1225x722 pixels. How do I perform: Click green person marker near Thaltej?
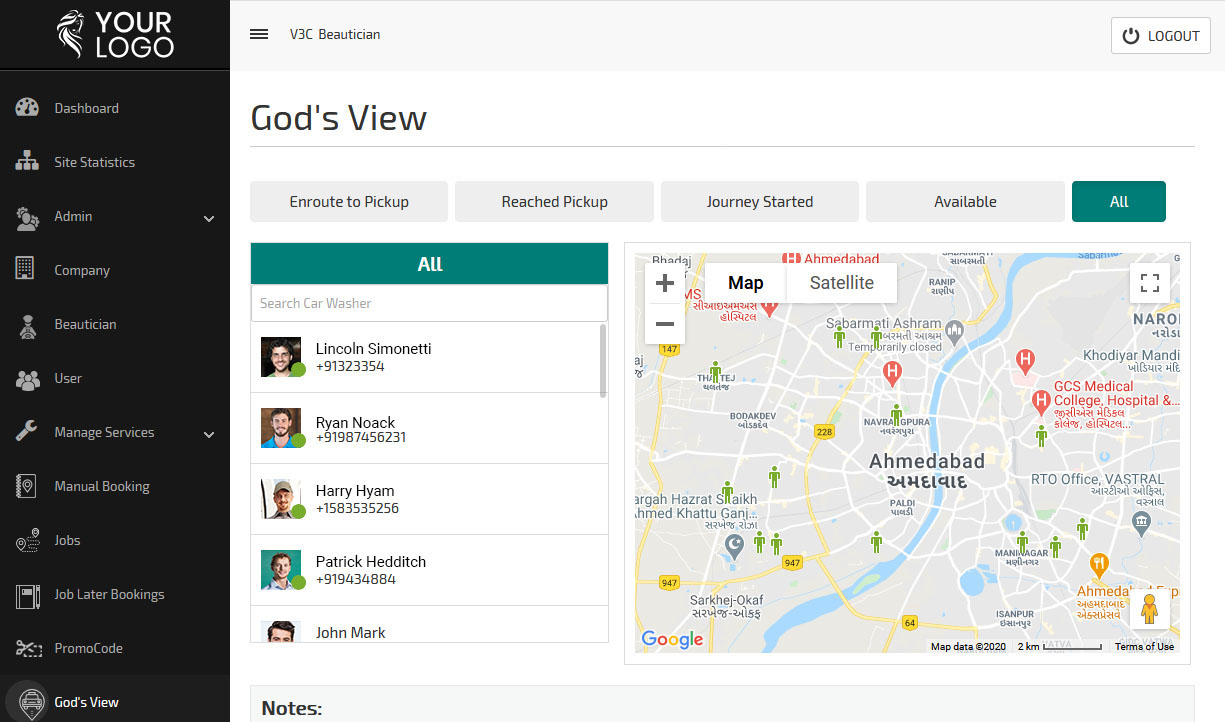coord(714,371)
